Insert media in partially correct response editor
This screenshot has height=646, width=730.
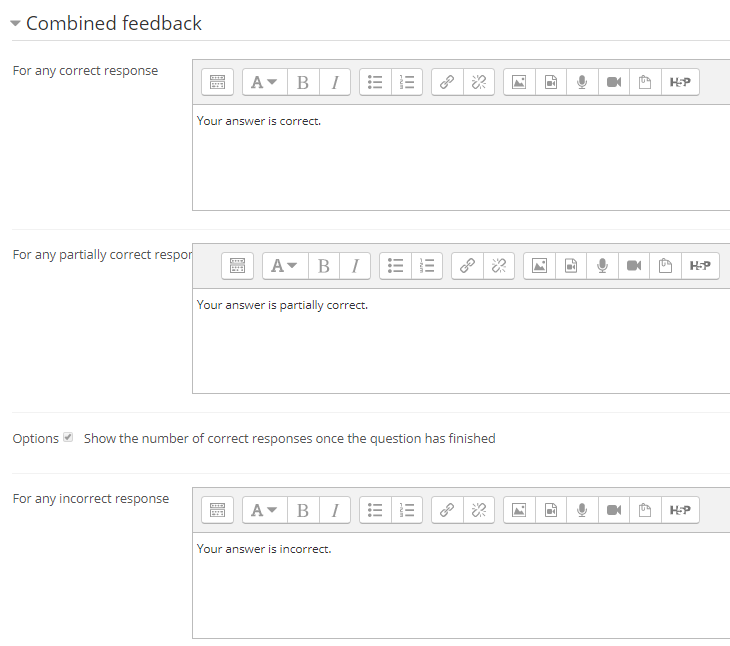(x=571, y=266)
